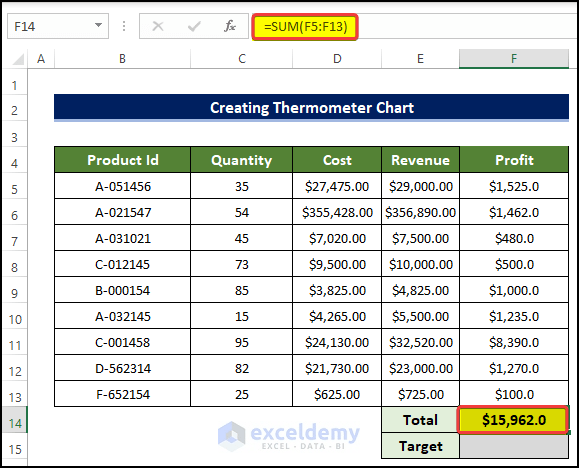579x468 pixels.
Task: Select cell containing A-021547
Action: pos(122,212)
